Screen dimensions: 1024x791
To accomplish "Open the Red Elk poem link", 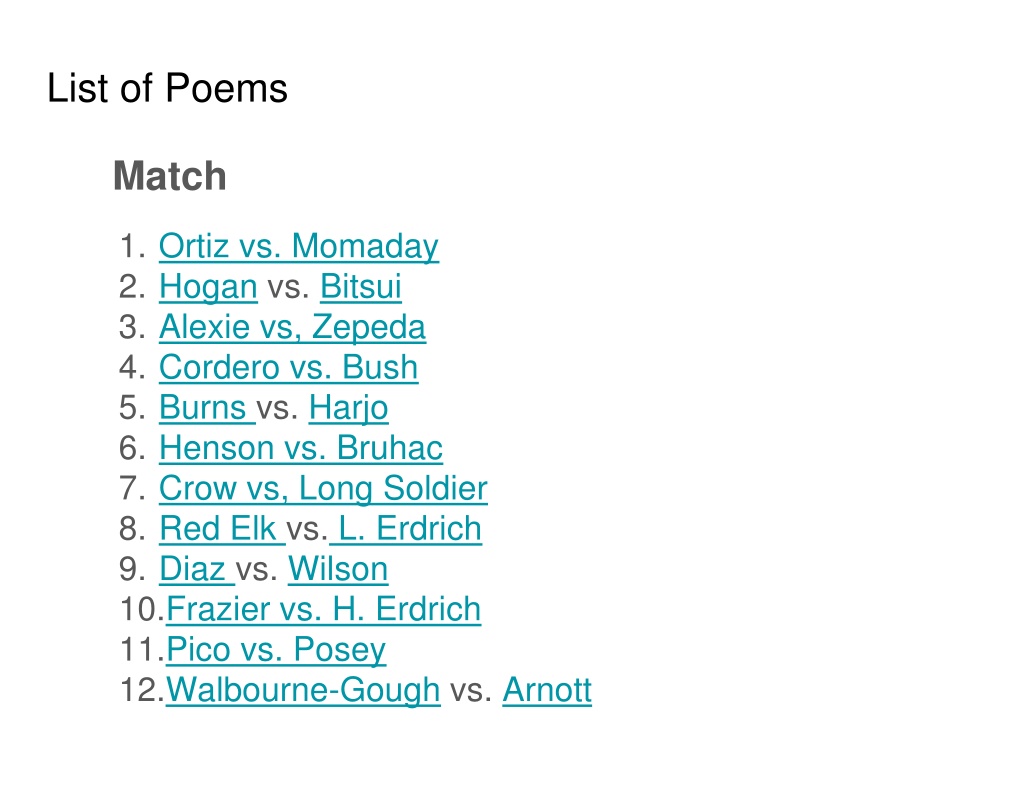I will point(221,529).
